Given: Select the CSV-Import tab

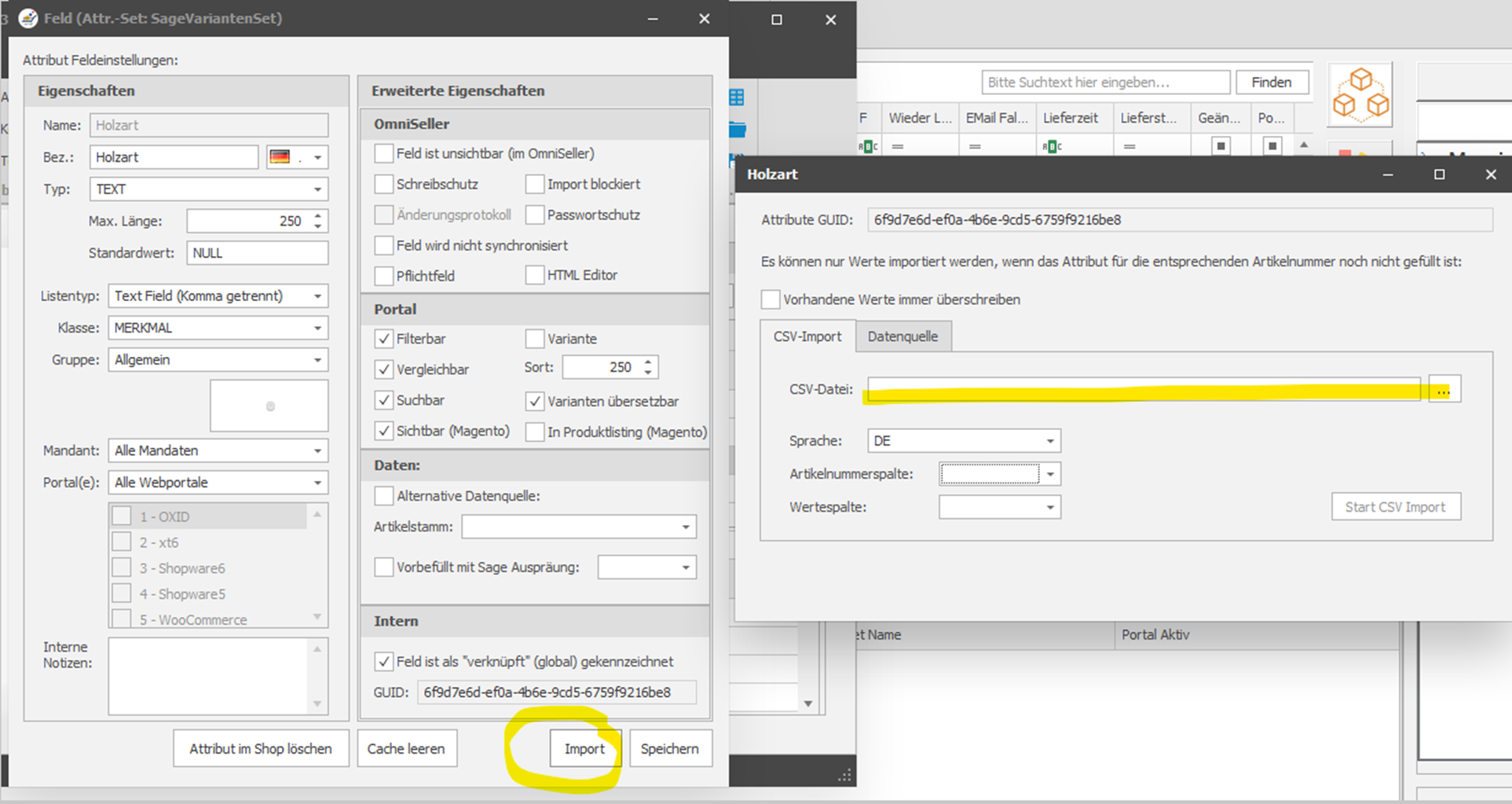Looking at the screenshot, I should click(x=807, y=336).
